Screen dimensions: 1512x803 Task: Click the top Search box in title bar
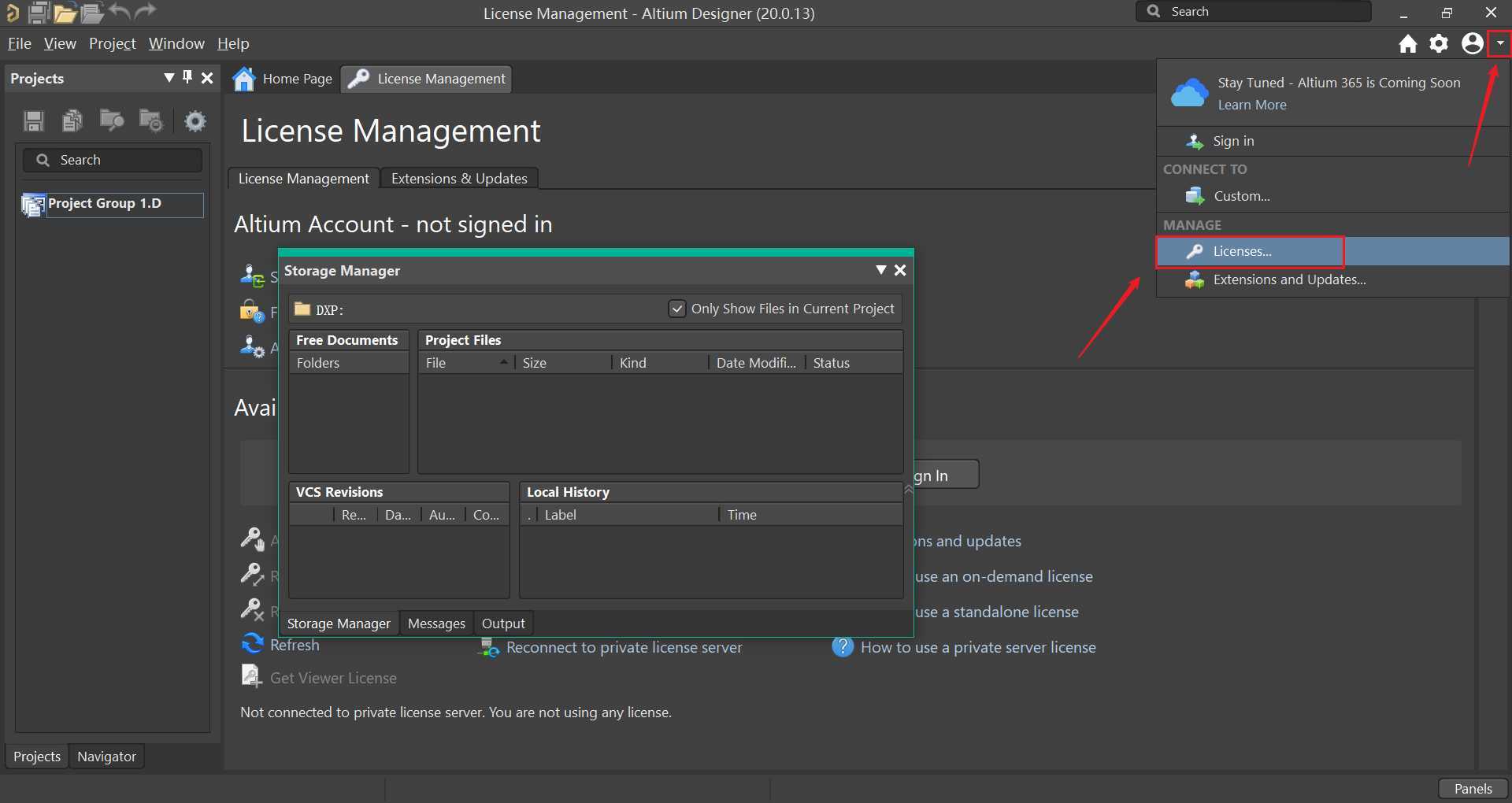point(1254,12)
